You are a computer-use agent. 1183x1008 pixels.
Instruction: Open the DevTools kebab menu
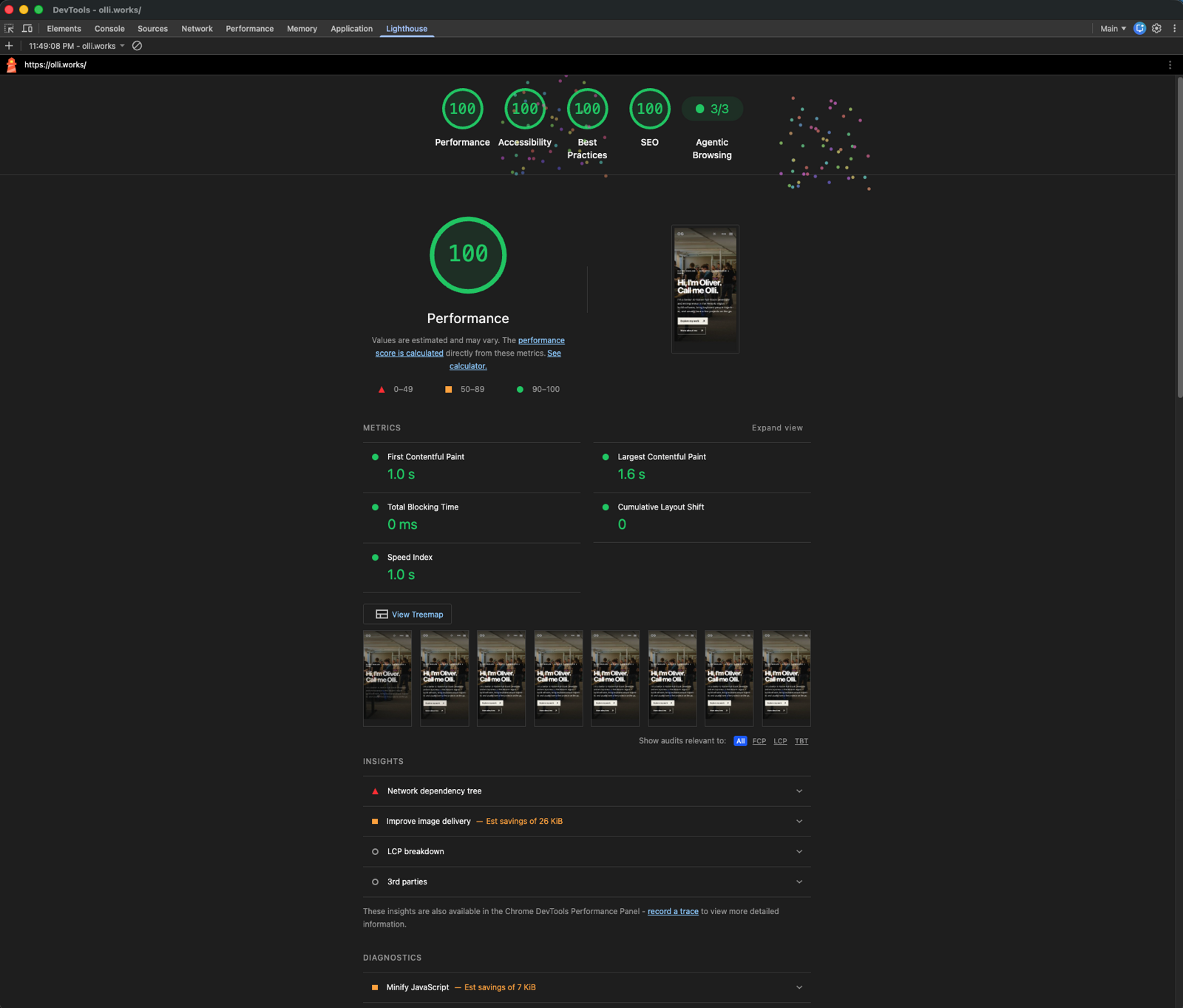click(1174, 29)
